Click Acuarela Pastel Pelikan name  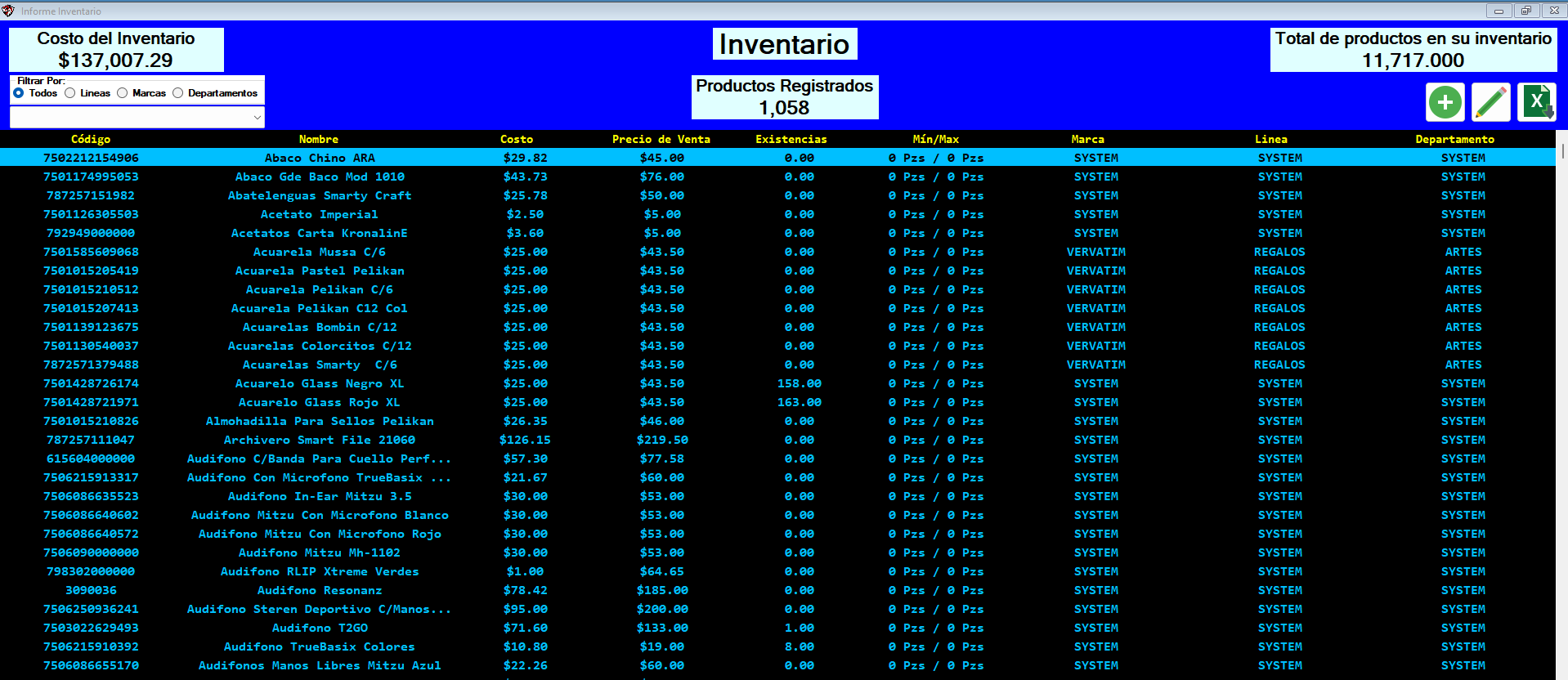(320, 271)
